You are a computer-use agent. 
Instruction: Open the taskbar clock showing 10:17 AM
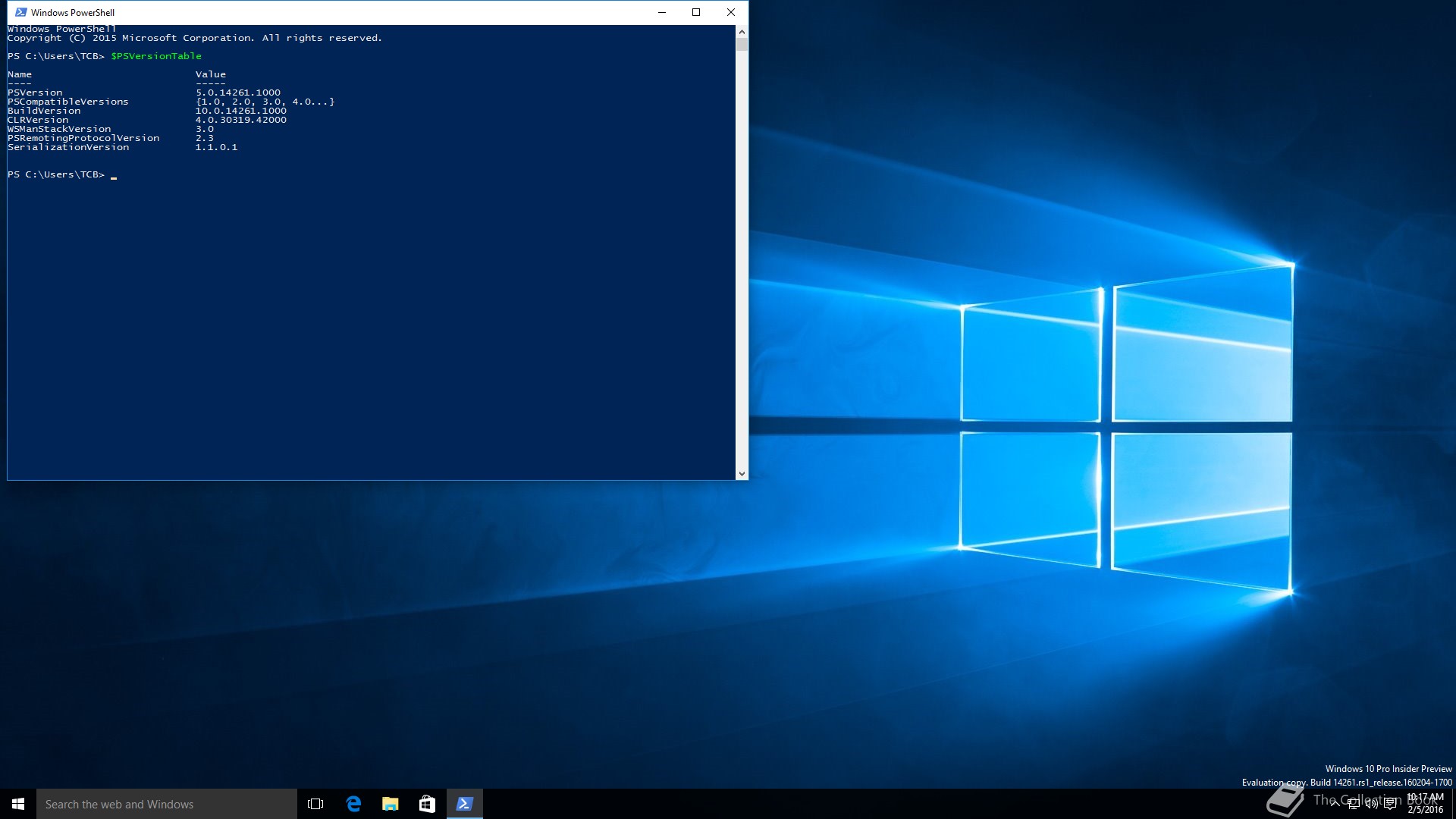click(1425, 804)
